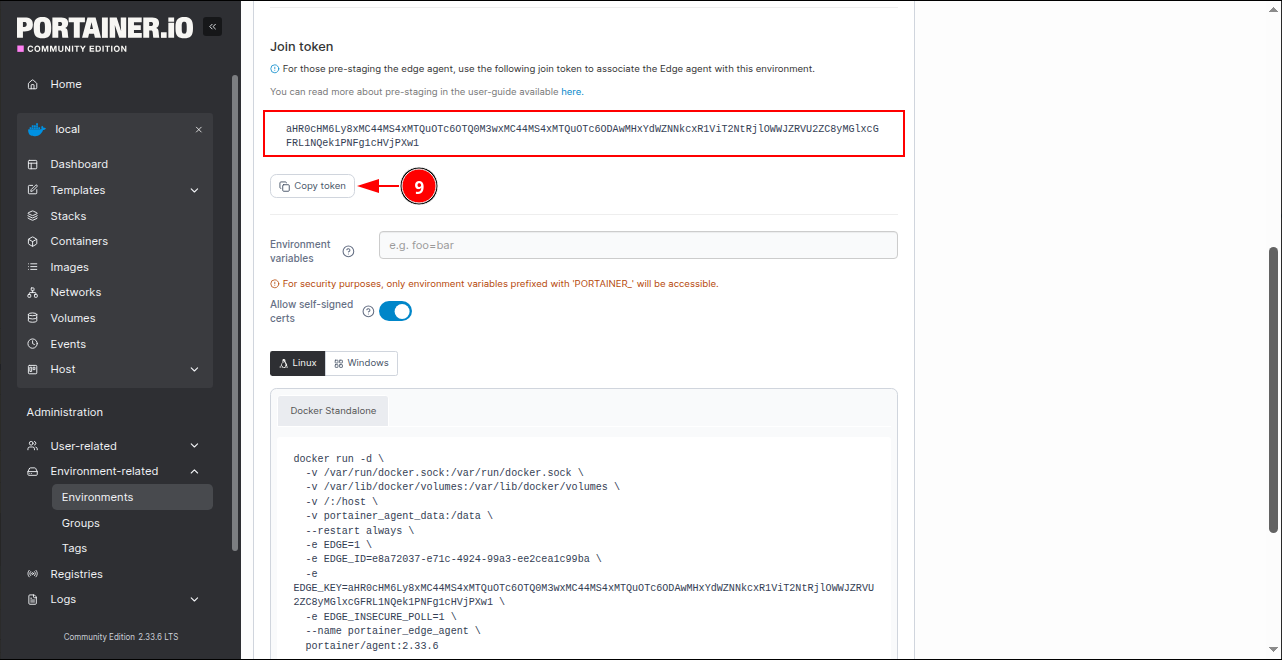
Task: Collapse the sidebar with double-chevron icon
Action: click(212, 27)
